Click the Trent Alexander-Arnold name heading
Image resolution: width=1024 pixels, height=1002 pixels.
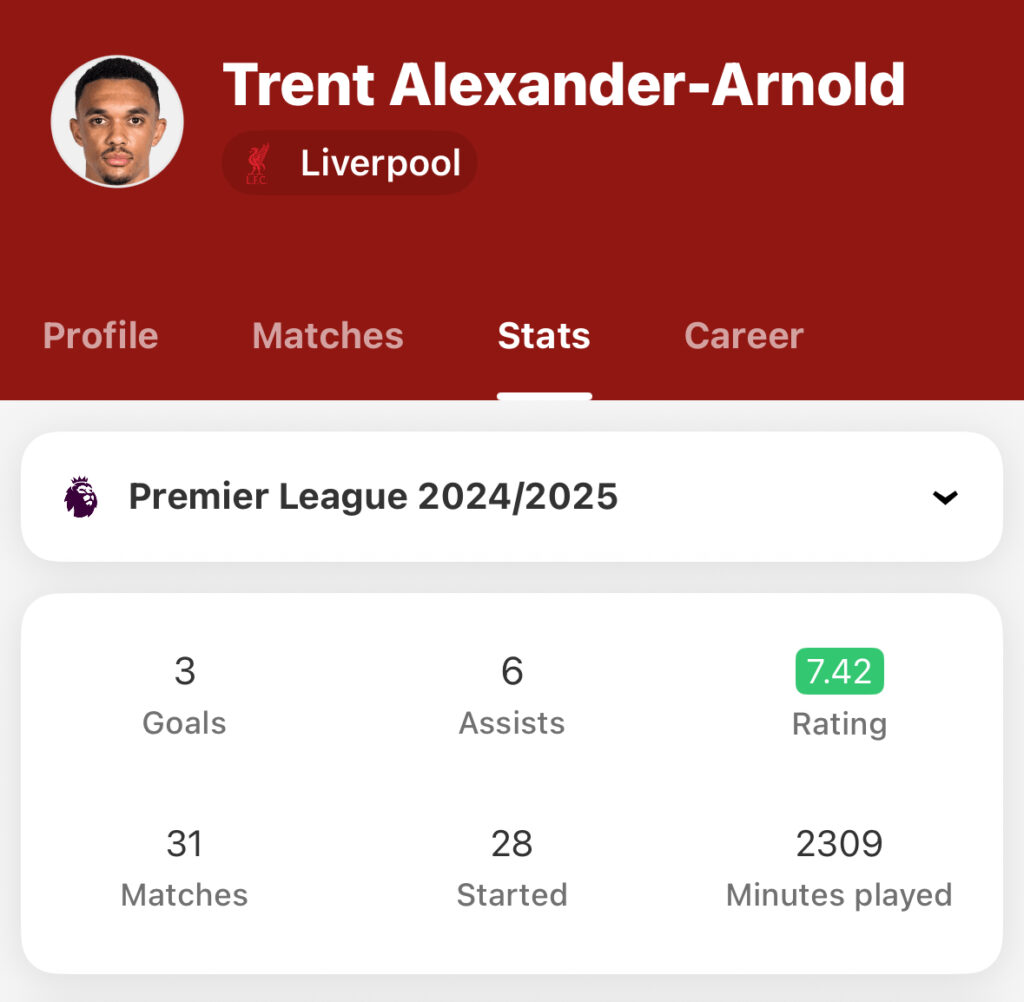(x=564, y=84)
